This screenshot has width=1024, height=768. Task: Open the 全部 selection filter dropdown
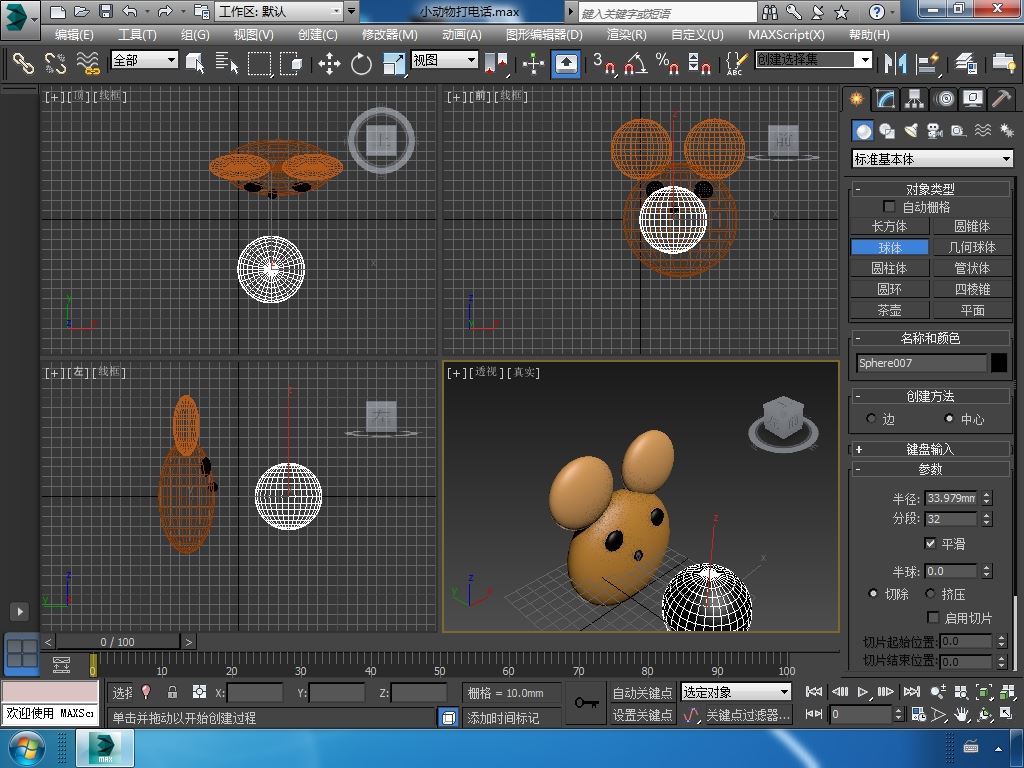144,60
